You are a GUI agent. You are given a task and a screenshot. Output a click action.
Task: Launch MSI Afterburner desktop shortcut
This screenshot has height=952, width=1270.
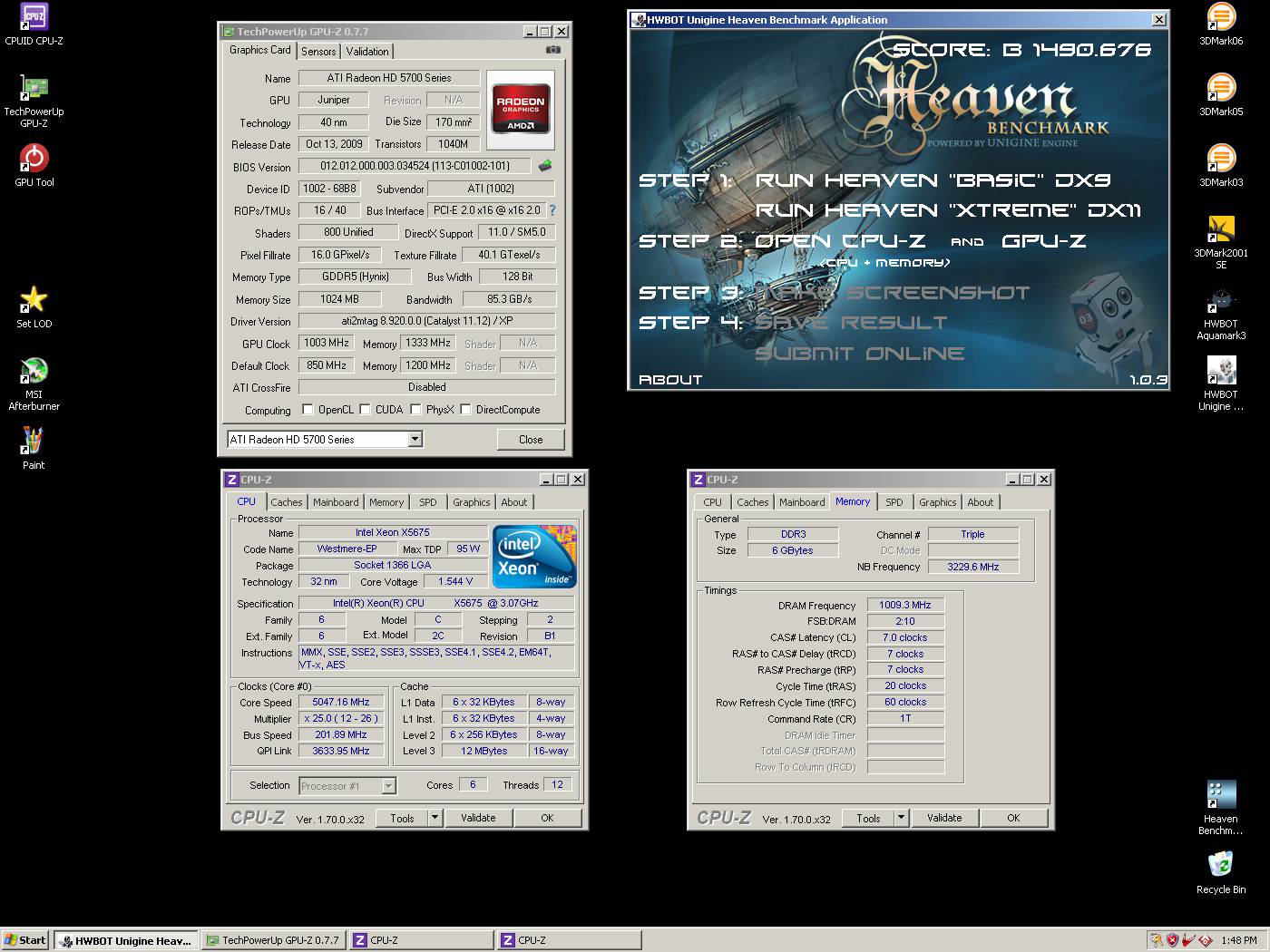[x=34, y=384]
